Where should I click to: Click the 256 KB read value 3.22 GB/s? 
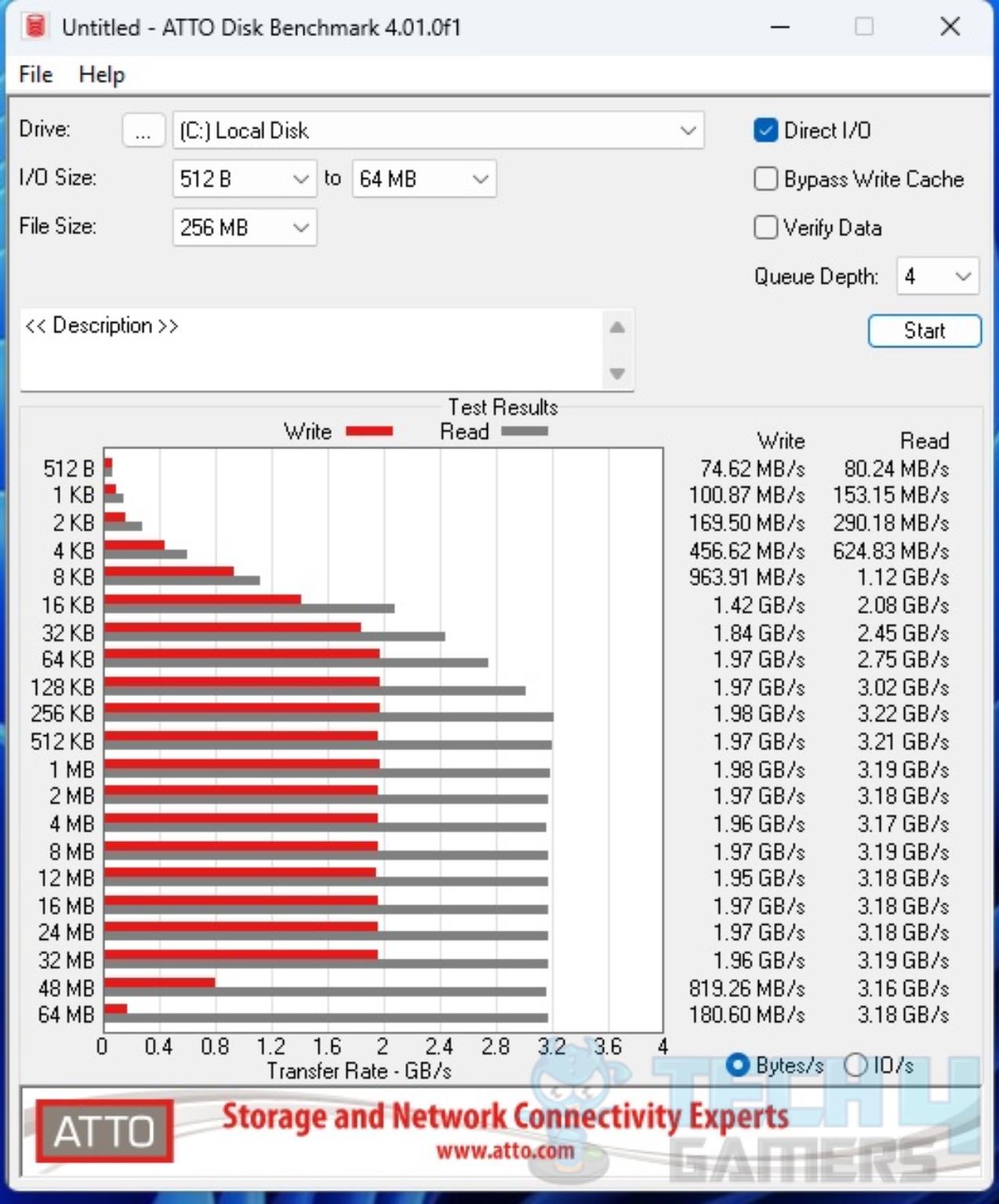coord(903,714)
